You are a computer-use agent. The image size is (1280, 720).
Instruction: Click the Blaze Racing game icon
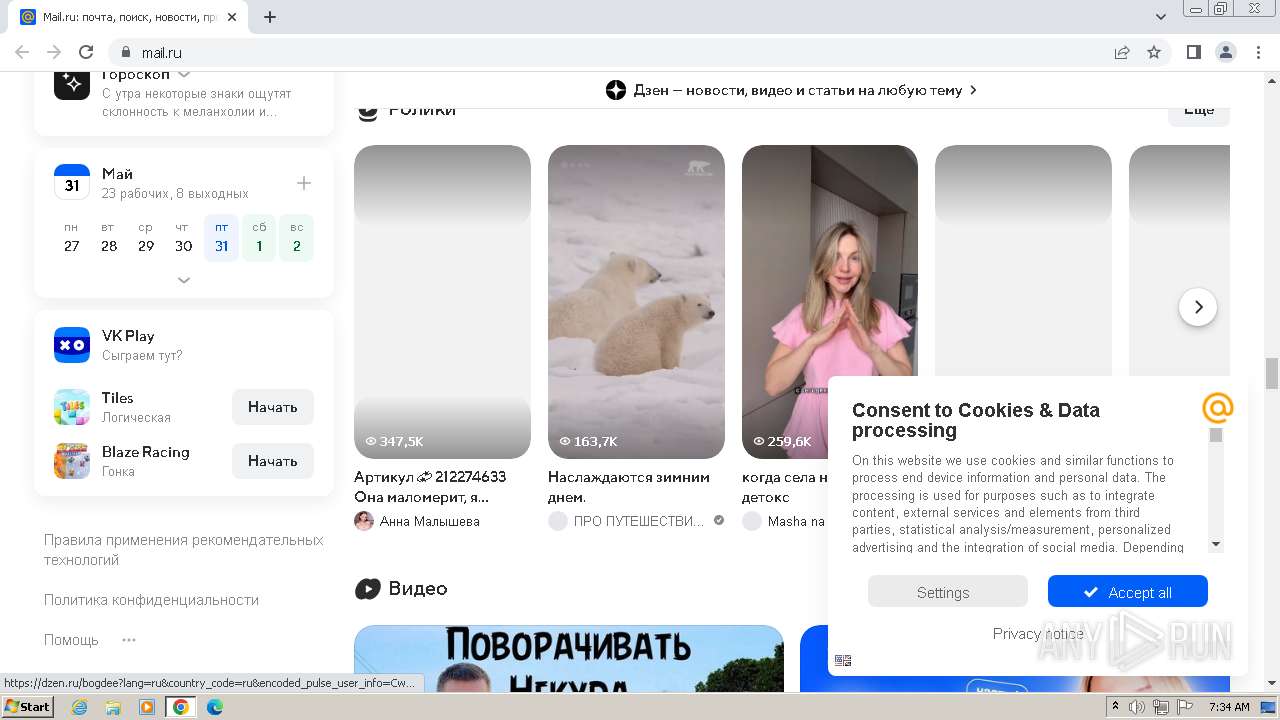pyautogui.click(x=72, y=461)
